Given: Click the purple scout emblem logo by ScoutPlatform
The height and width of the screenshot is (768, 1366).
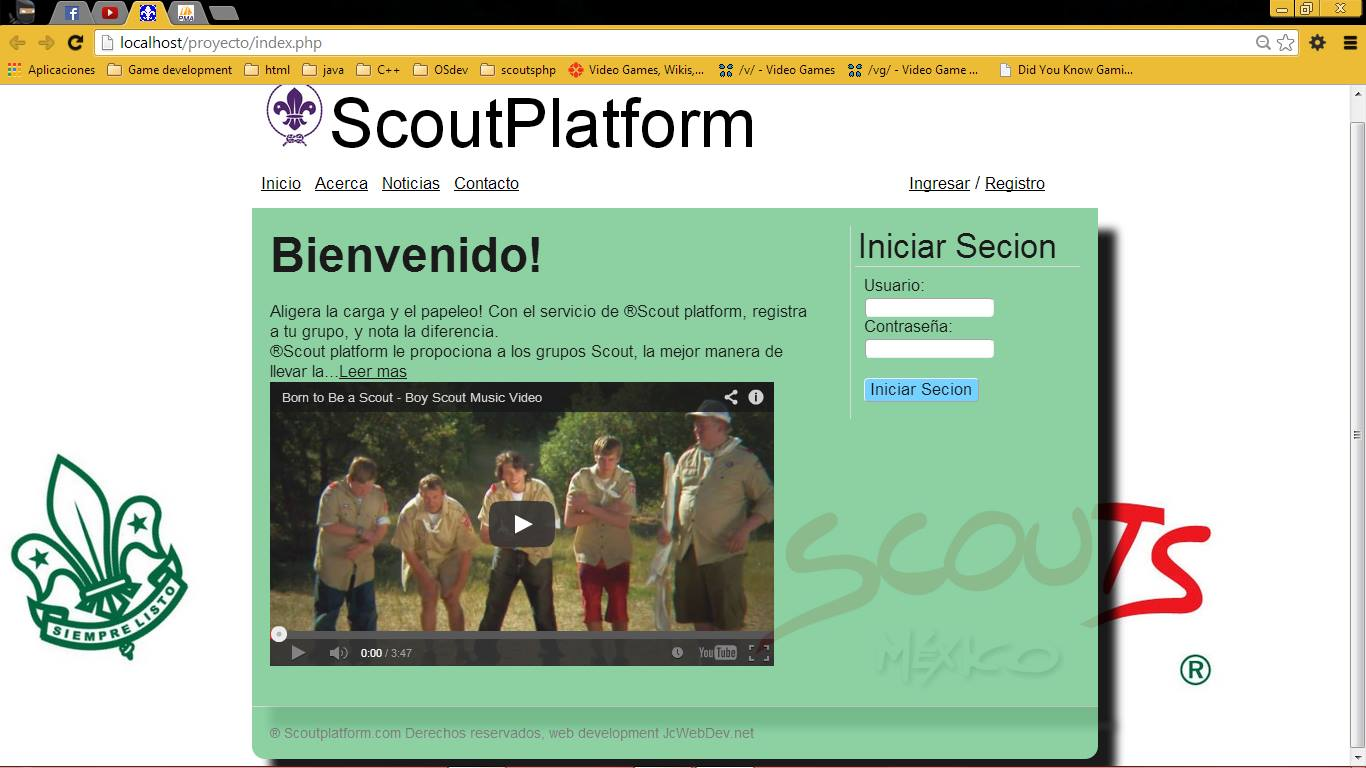Looking at the screenshot, I should pos(294,116).
